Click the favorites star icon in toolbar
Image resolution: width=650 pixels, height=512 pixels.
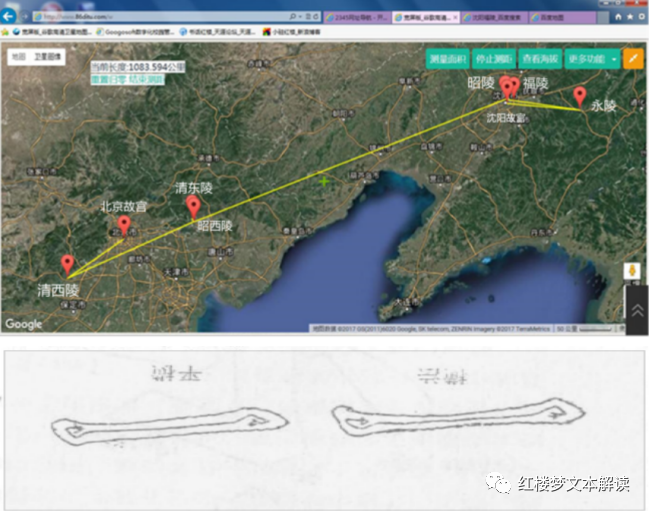point(630,17)
